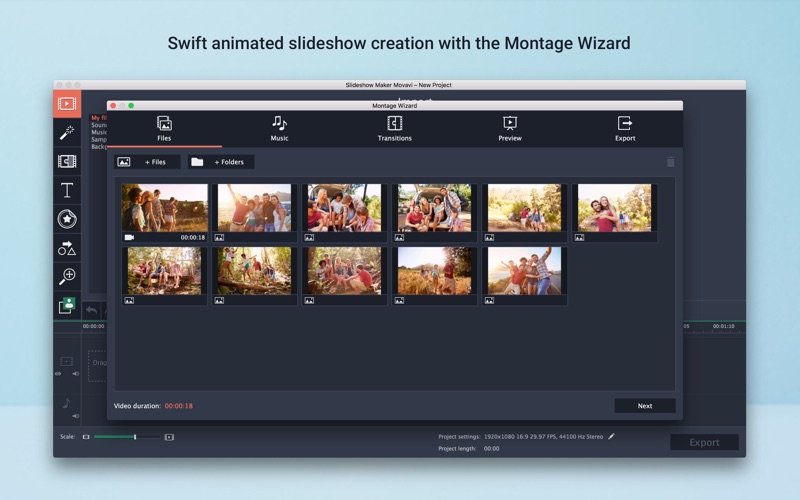Click the 00:00:00 timeline ruler mark
The height and width of the screenshot is (500, 800).
click(x=93, y=326)
